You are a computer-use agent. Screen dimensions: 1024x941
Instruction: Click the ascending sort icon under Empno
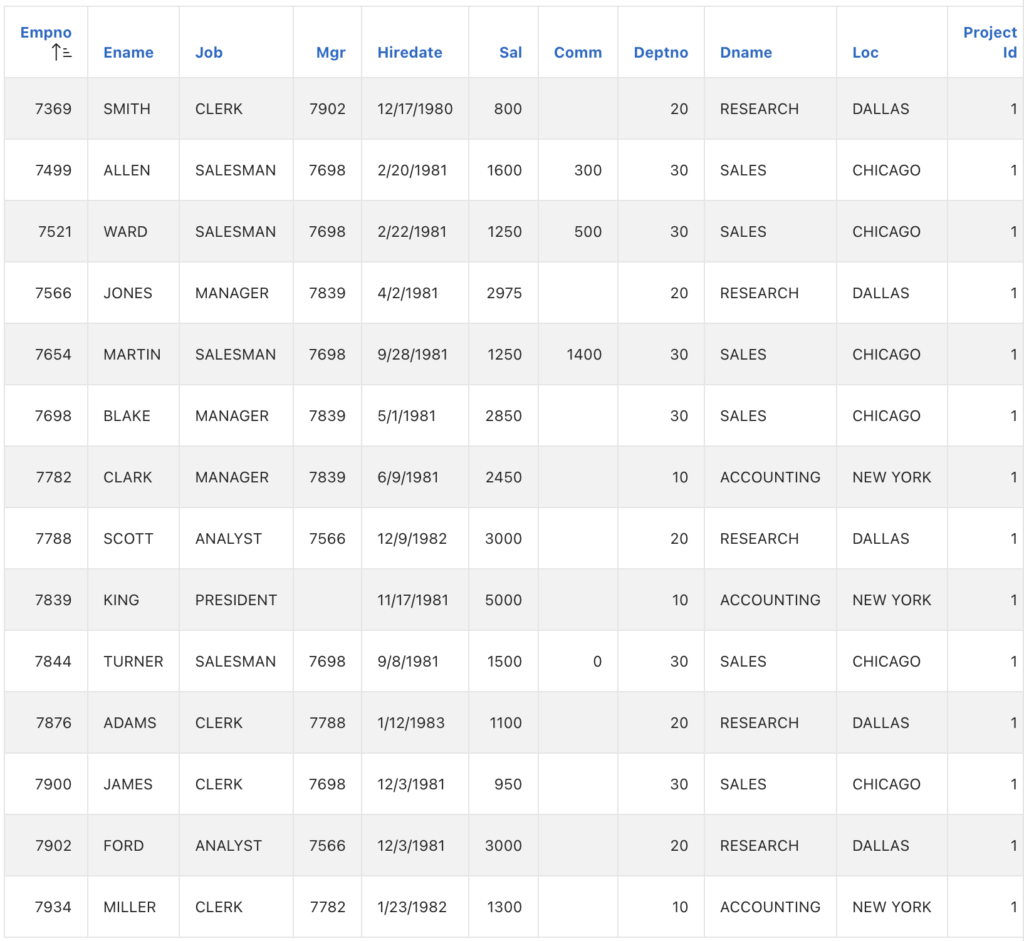[62, 53]
